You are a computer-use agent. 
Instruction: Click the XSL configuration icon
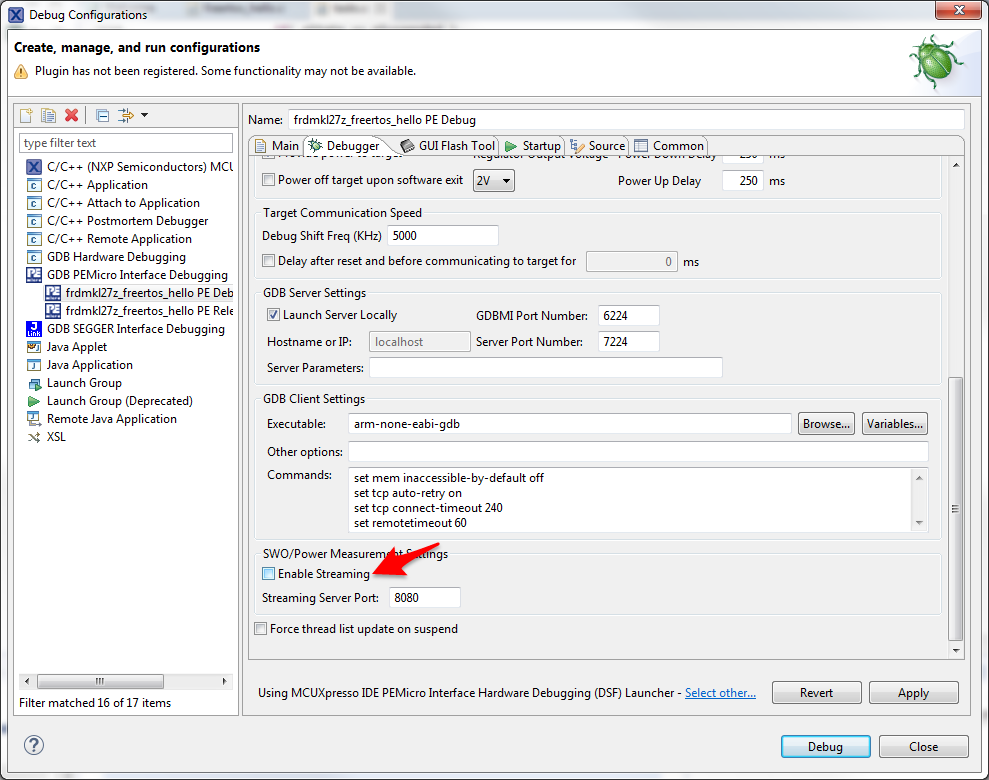click(x=34, y=437)
